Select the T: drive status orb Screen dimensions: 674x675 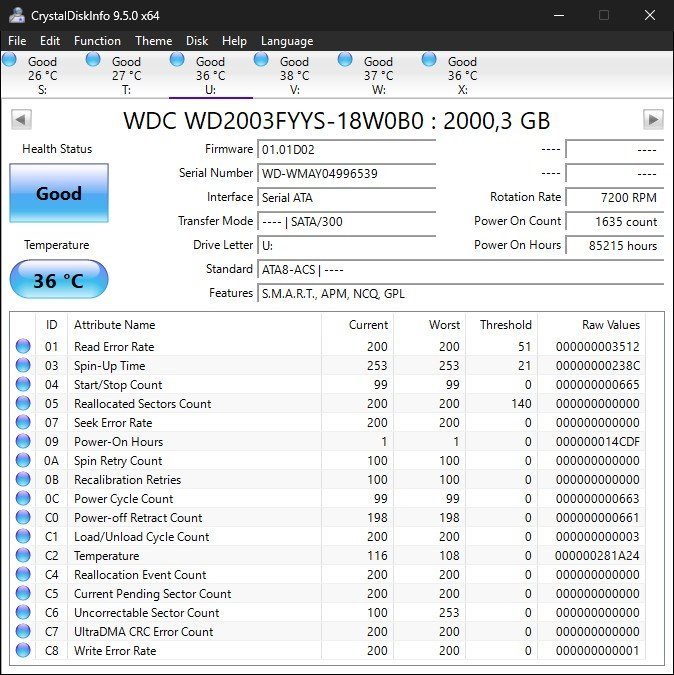point(93,60)
